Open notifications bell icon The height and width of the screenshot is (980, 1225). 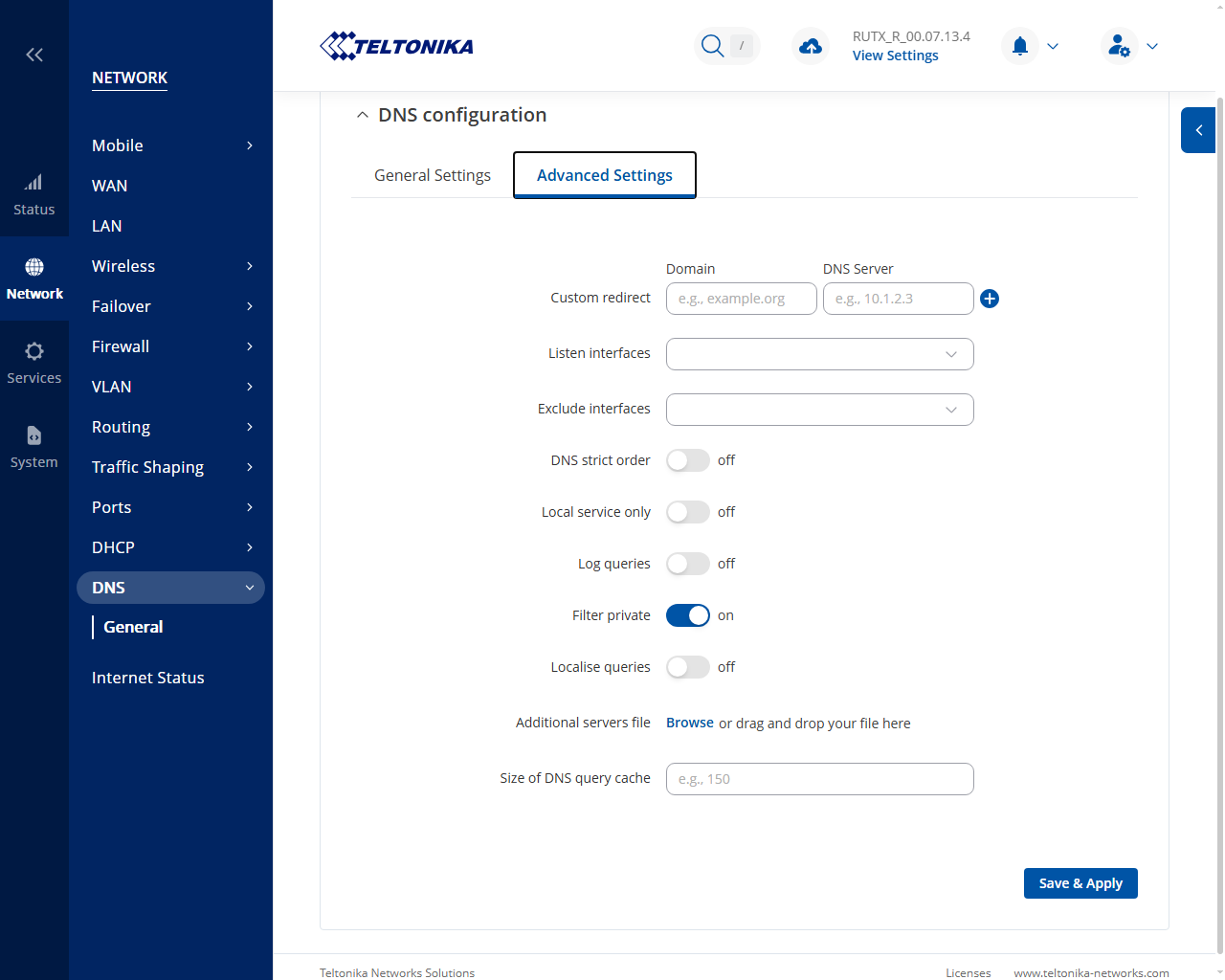pyautogui.click(x=1020, y=46)
